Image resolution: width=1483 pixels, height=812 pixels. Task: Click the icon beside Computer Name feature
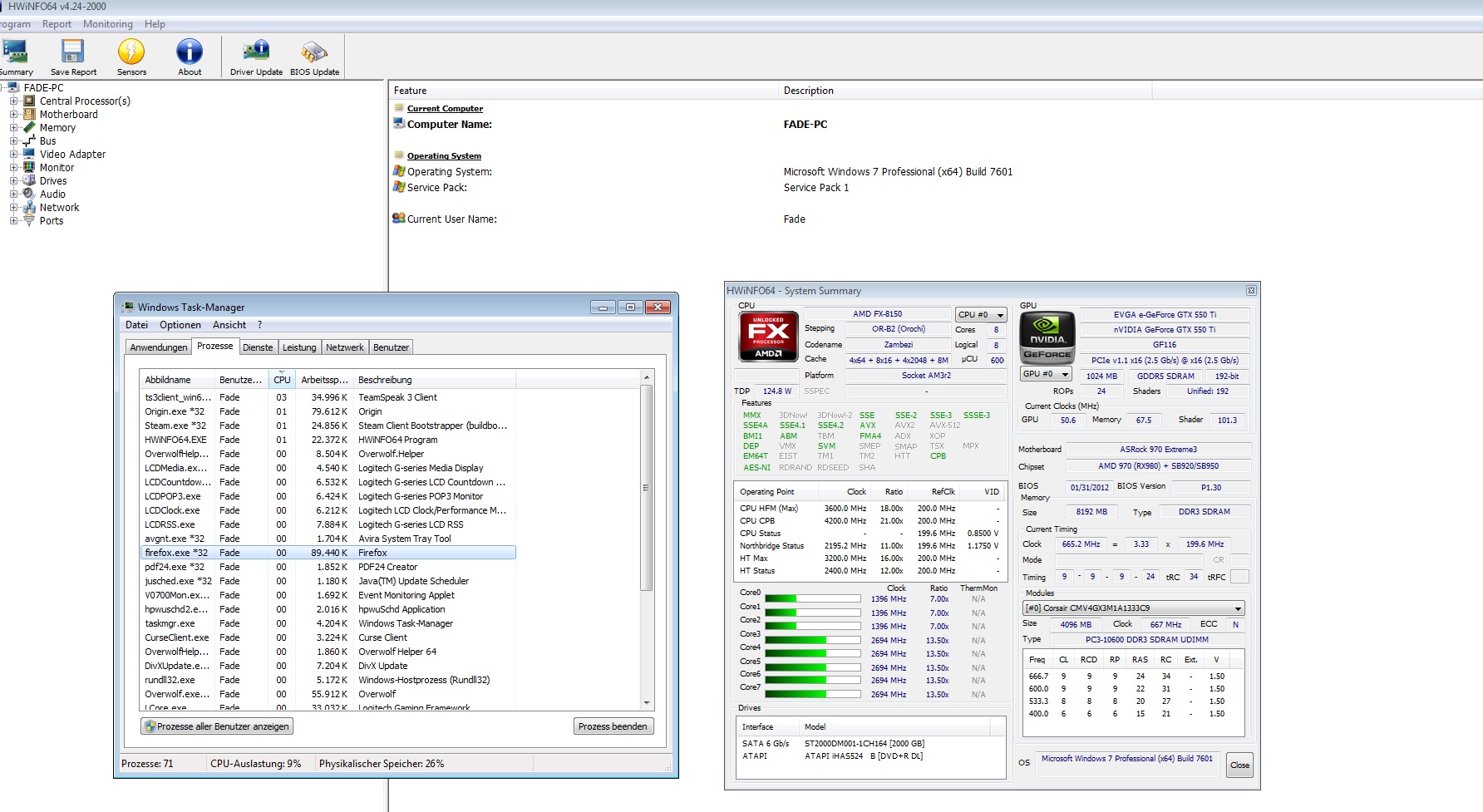pyautogui.click(x=399, y=124)
